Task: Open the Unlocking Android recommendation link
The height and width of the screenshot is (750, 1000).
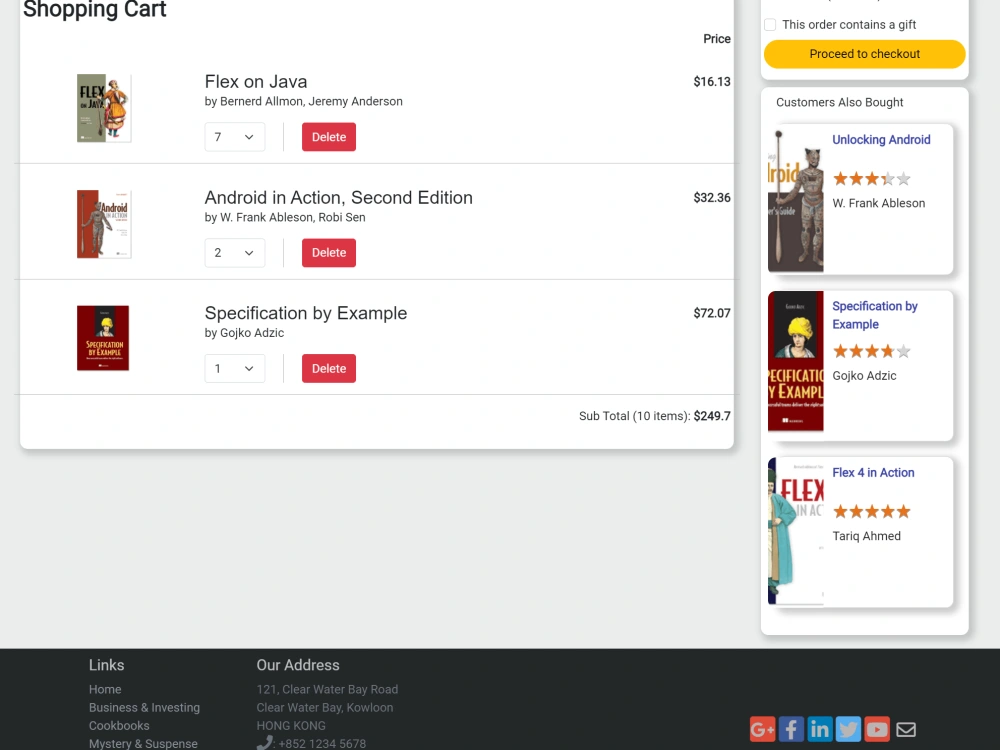Action: (x=881, y=140)
